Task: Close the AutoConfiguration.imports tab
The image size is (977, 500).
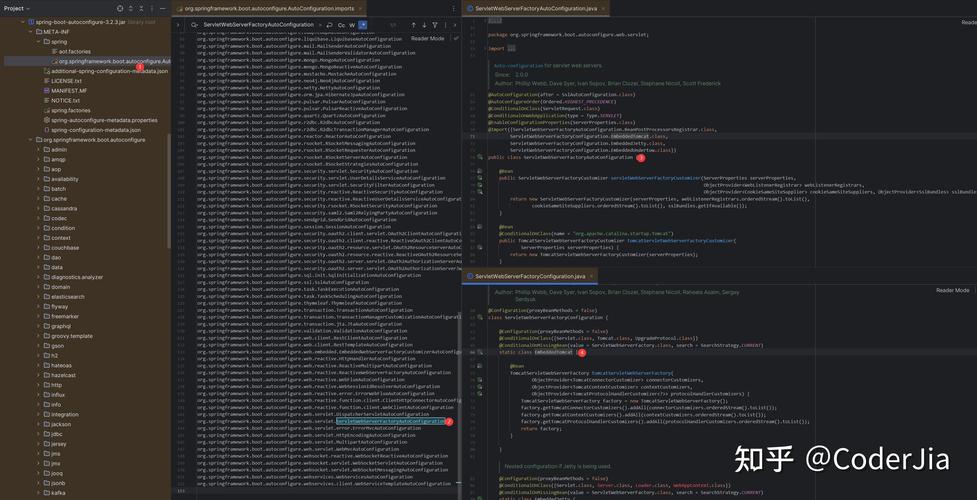Action: tap(360, 9)
